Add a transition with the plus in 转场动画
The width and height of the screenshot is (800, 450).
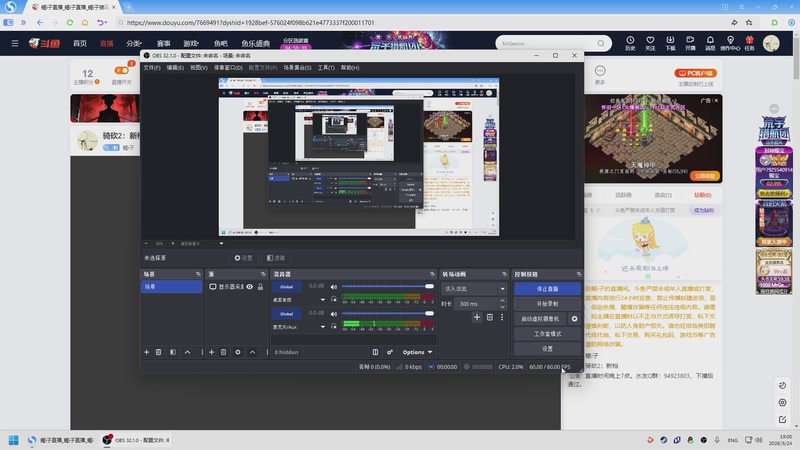[x=477, y=317]
